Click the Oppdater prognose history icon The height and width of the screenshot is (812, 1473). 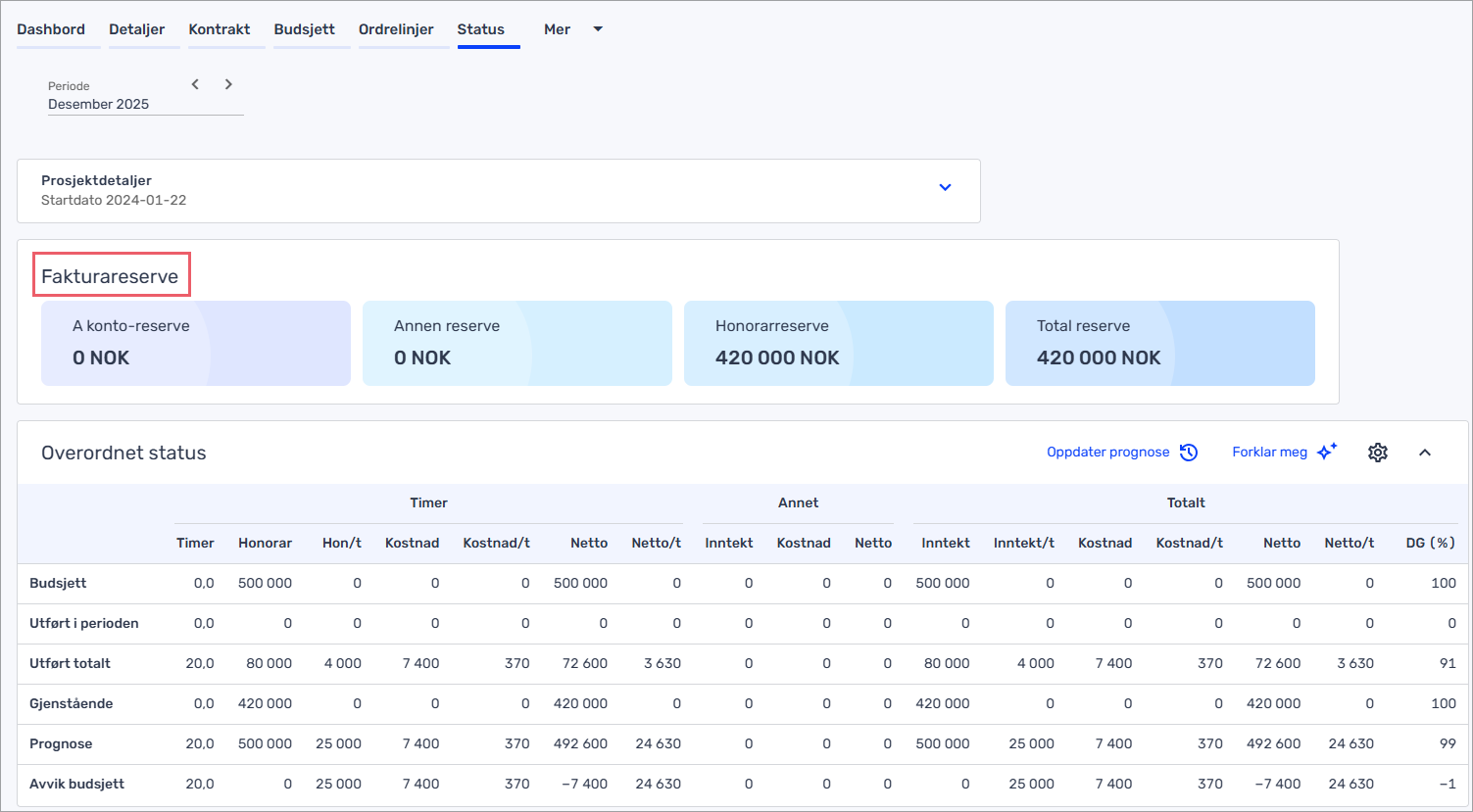1189,453
